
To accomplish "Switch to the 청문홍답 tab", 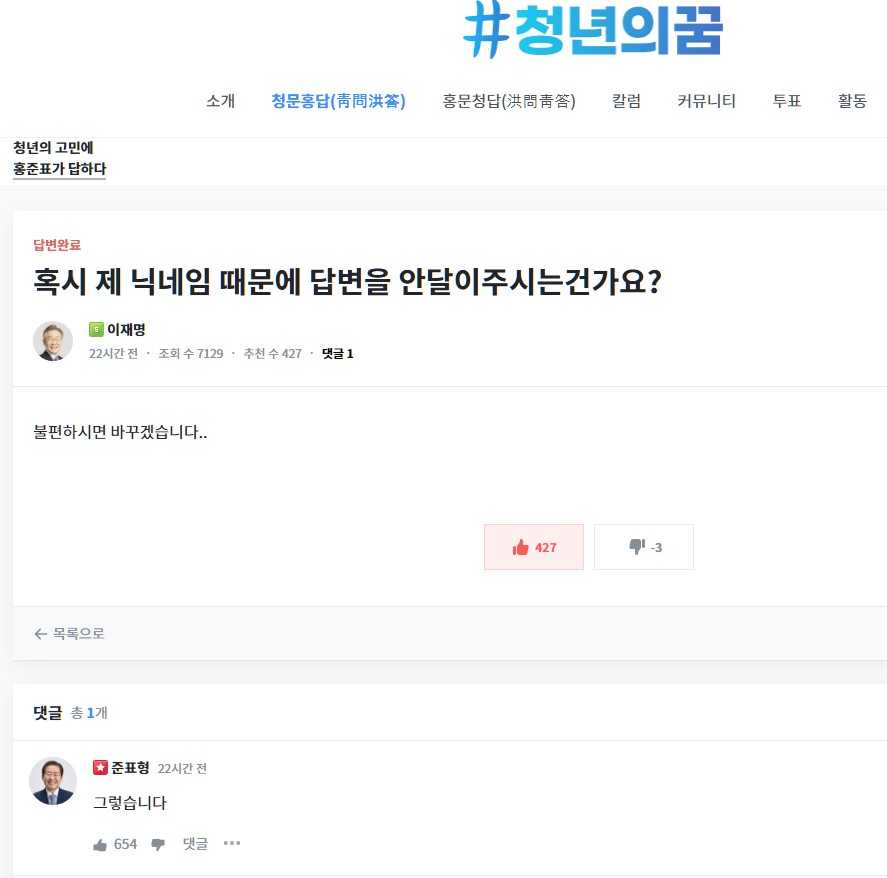I will point(338,101).
